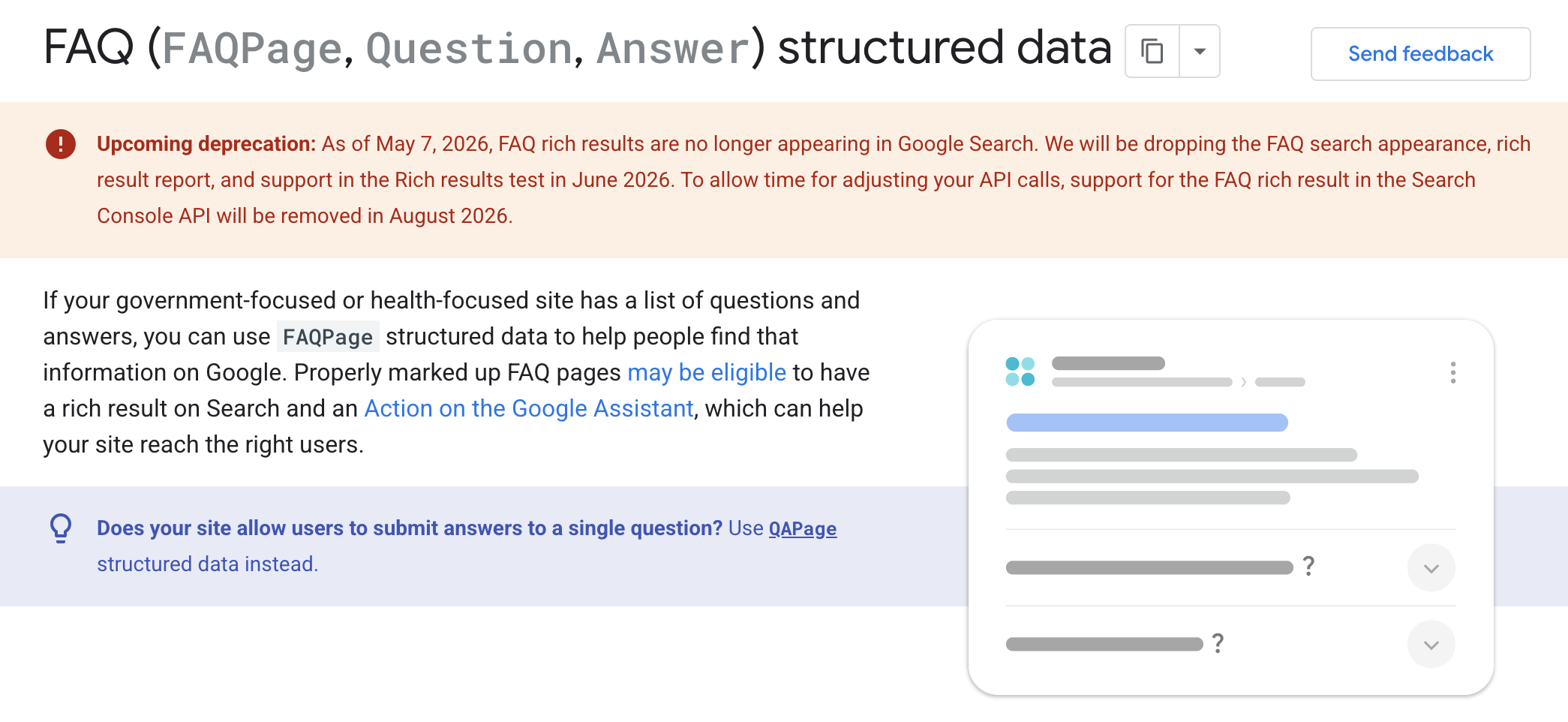Click the teal four-dot site favicon
Screen dimensions: 1568x722
[x=1020, y=372]
